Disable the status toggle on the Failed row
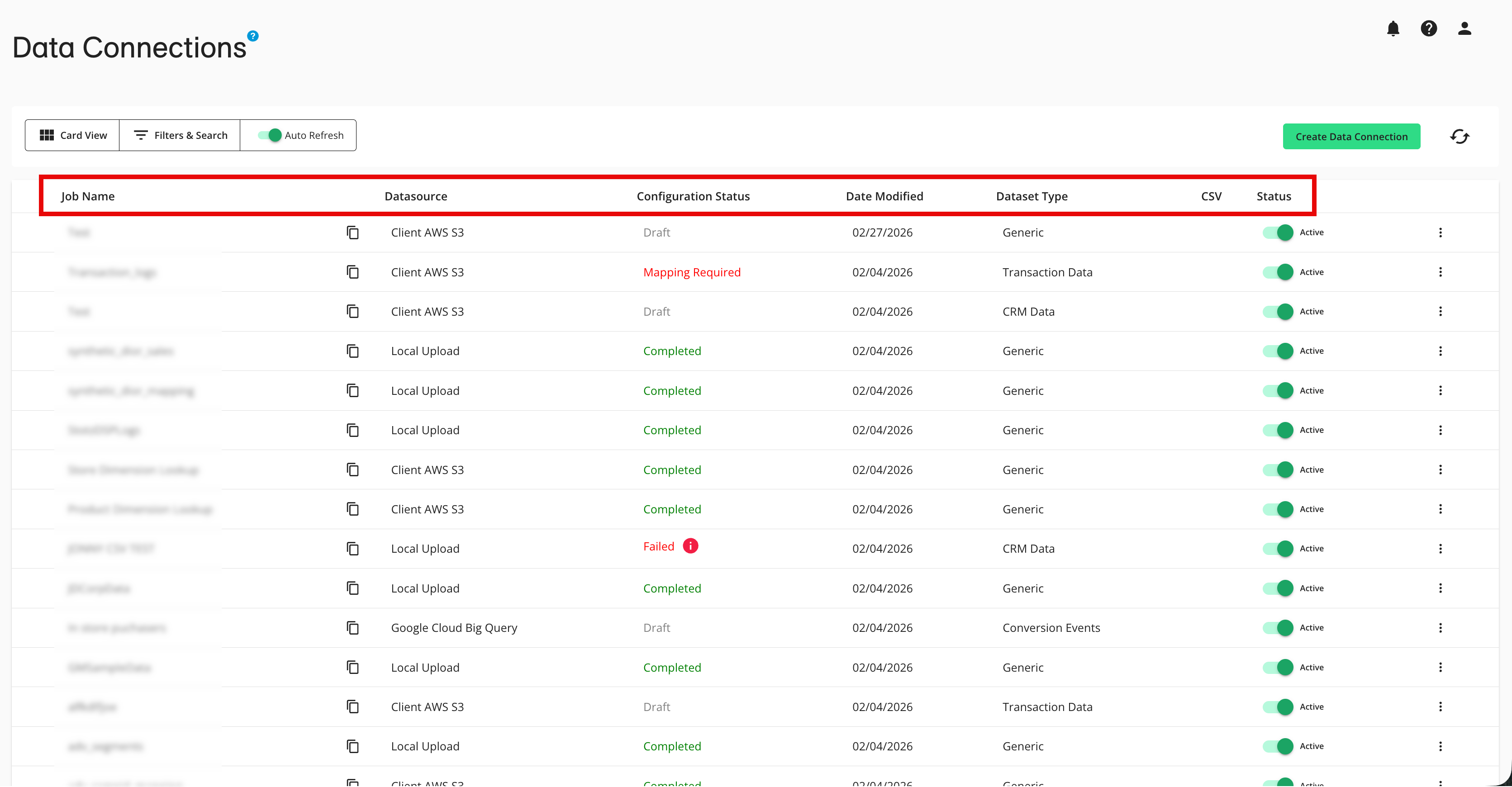Viewport: 1512px width, 787px height. pos(1279,548)
